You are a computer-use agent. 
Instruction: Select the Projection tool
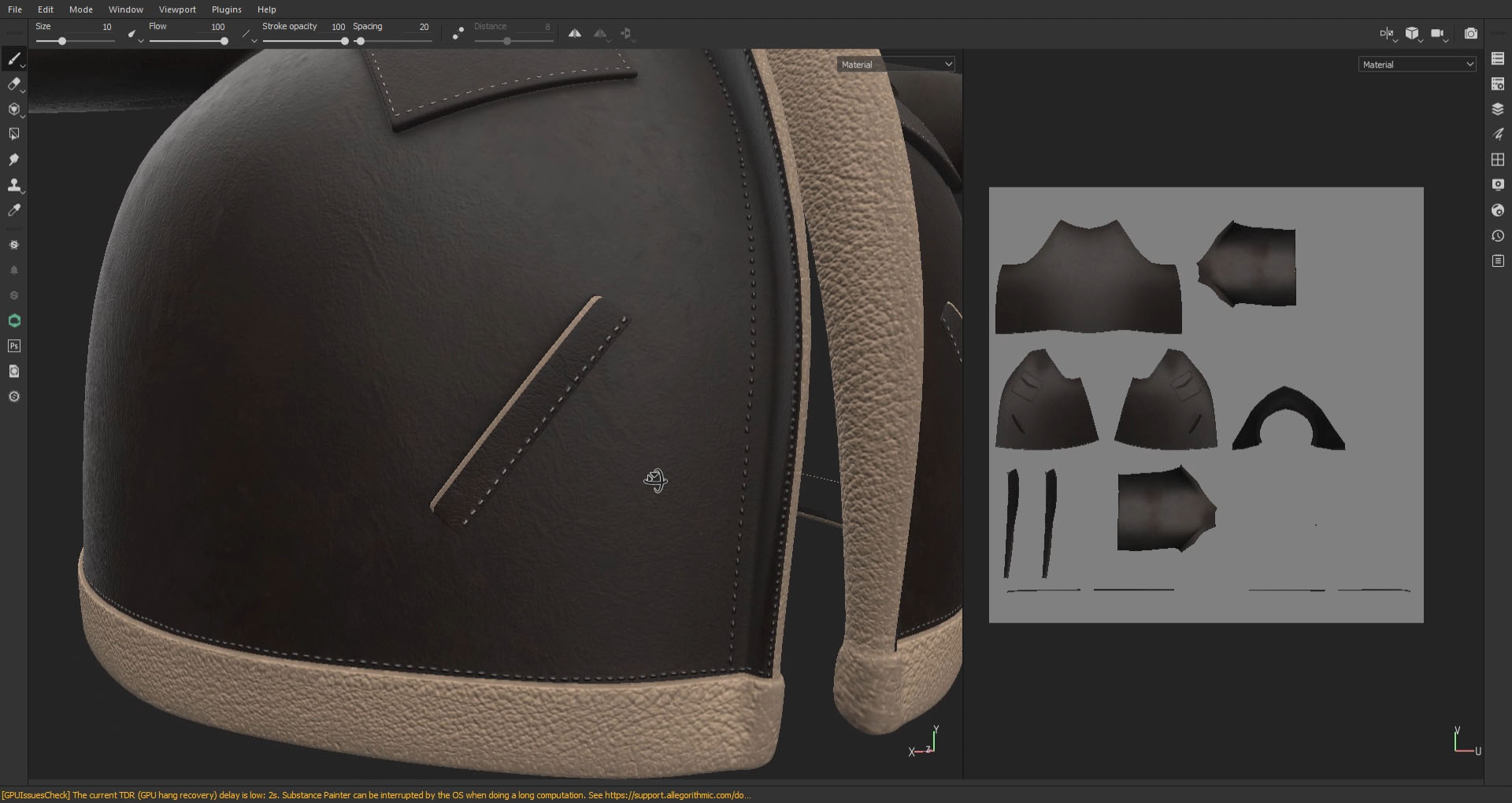click(x=13, y=109)
